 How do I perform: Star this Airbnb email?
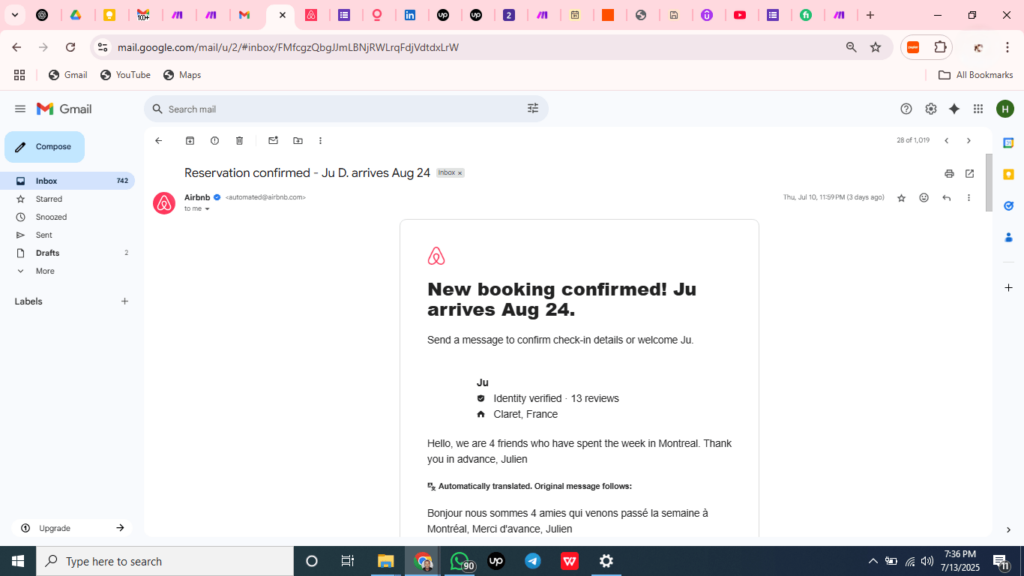coord(901,198)
